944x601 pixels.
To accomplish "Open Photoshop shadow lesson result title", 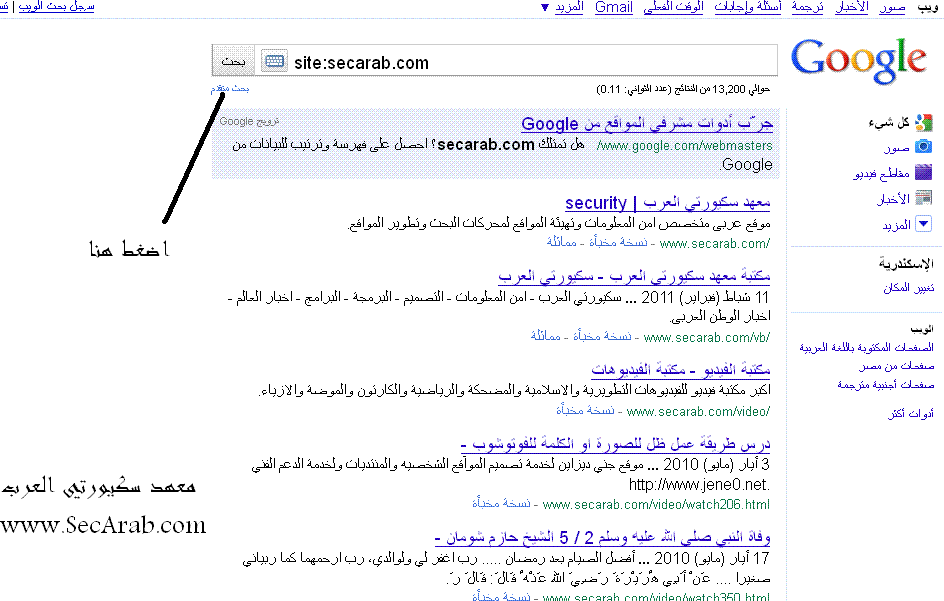I will (615, 444).
